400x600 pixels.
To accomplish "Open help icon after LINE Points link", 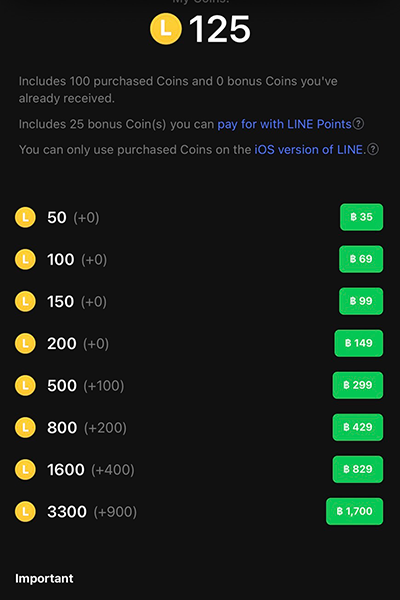I will tap(358, 124).
